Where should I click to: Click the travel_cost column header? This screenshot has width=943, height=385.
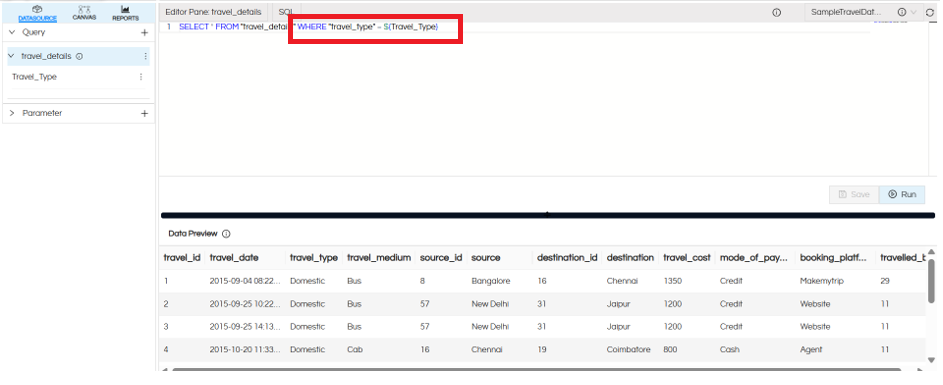coord(687,257)
